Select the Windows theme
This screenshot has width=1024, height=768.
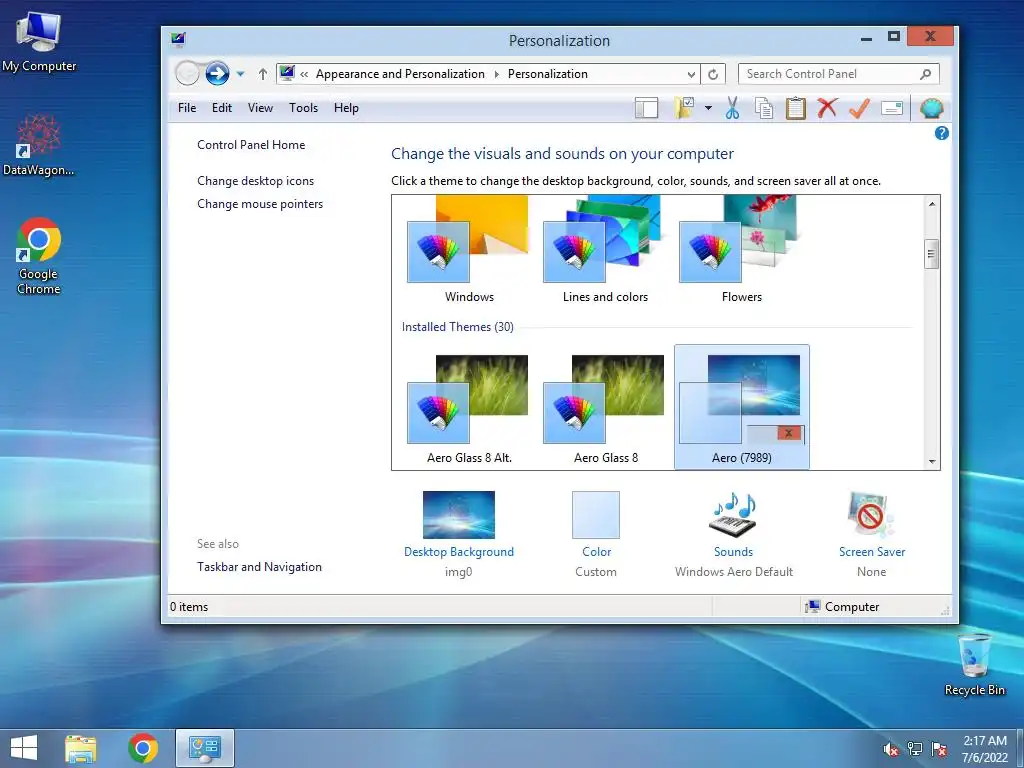(468, 251)
